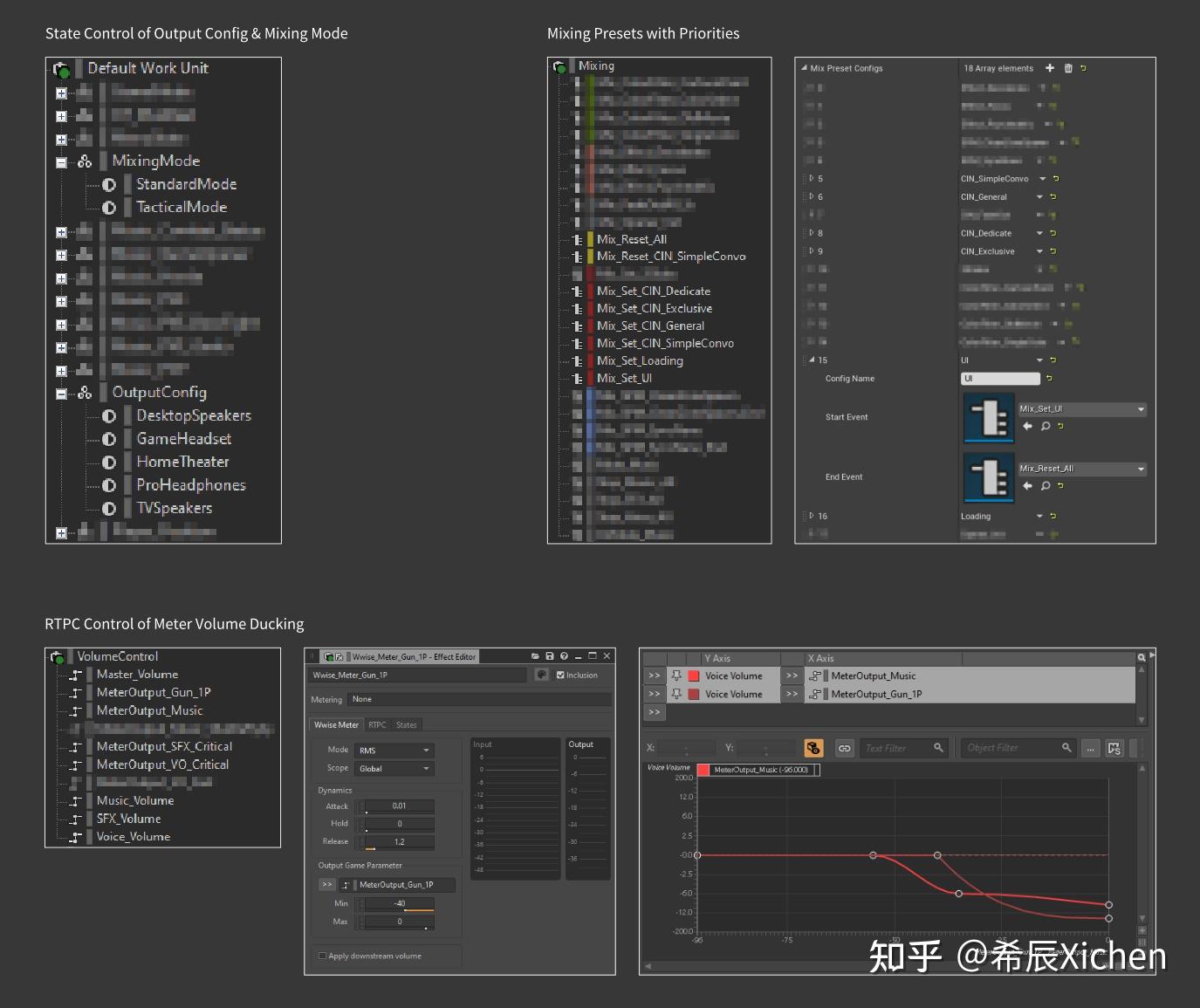
Task: Switch to the States tab
Action: 407,724
